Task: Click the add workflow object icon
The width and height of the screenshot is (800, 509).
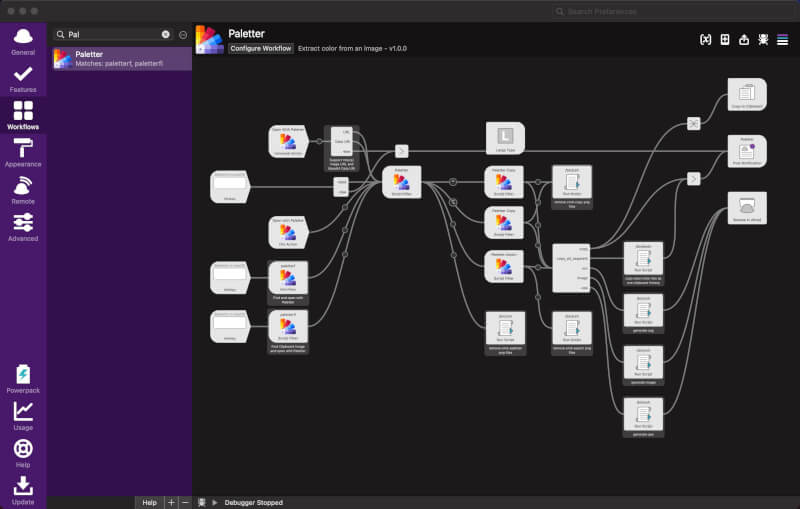Action: (724, 39)
